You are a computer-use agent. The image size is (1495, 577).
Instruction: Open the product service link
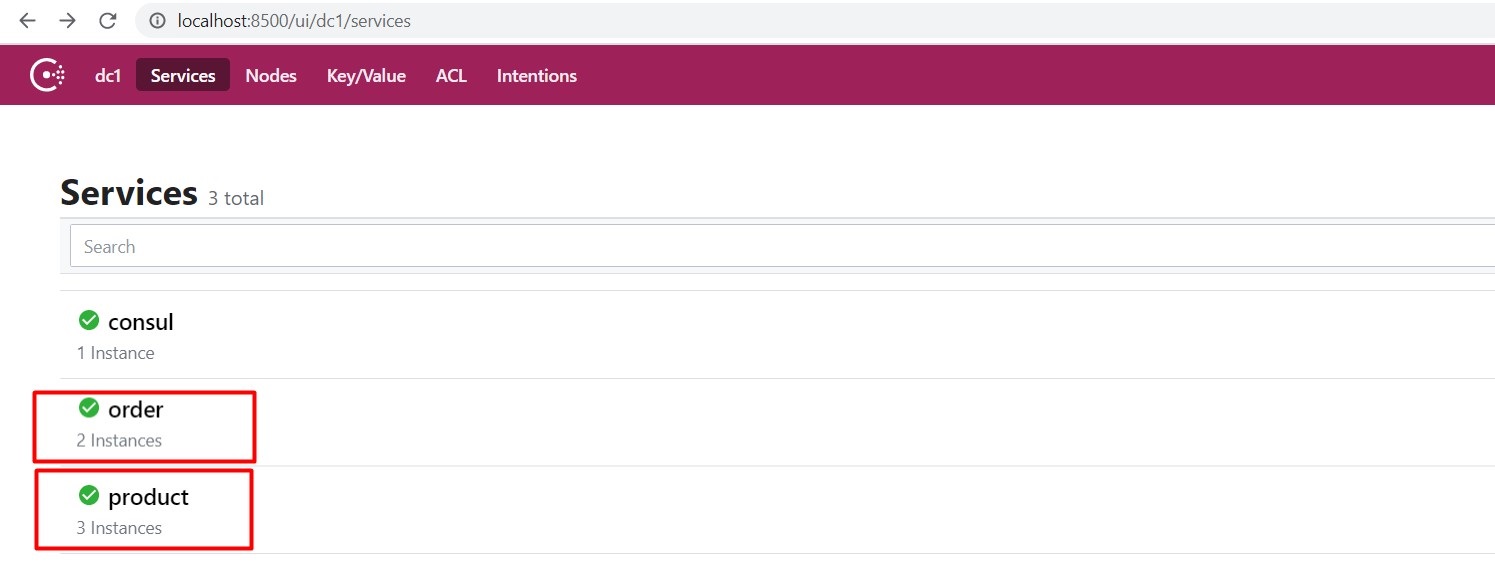coord(149,497)
